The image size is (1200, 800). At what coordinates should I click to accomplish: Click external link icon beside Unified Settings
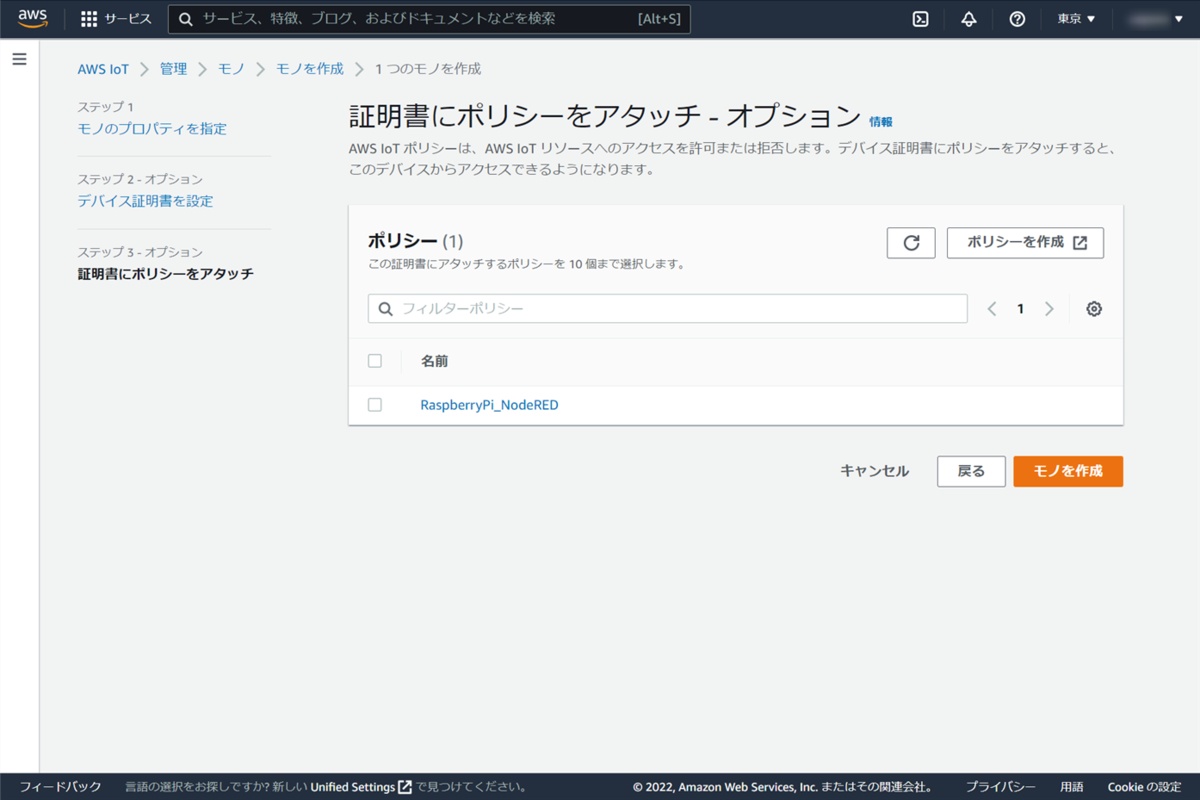point(405,787)
